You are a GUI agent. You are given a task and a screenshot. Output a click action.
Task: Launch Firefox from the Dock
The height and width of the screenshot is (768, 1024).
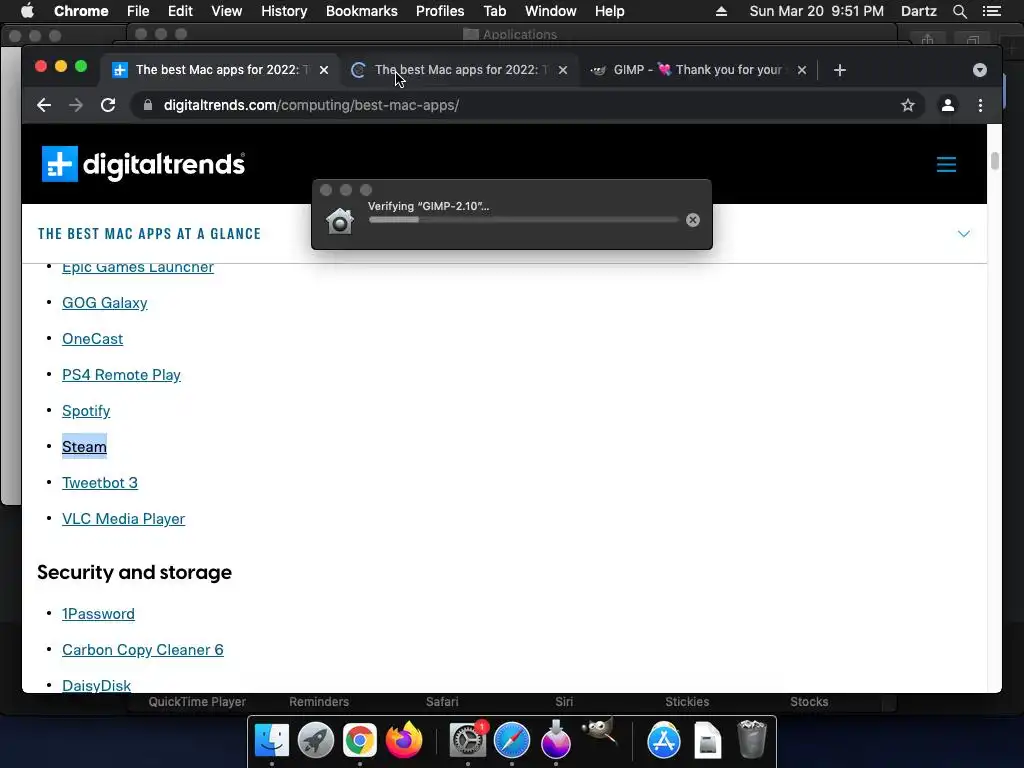click(x=404, y=740)
